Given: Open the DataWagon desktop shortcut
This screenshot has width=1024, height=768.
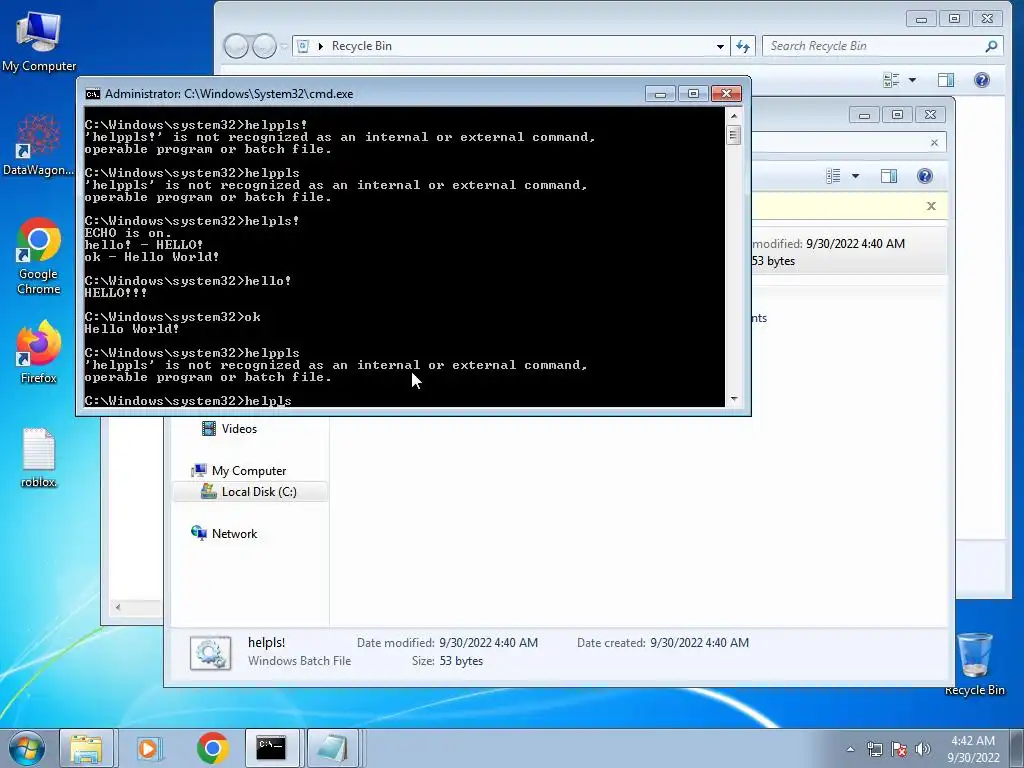Looking at the screenshot, I should coord(39,145).
